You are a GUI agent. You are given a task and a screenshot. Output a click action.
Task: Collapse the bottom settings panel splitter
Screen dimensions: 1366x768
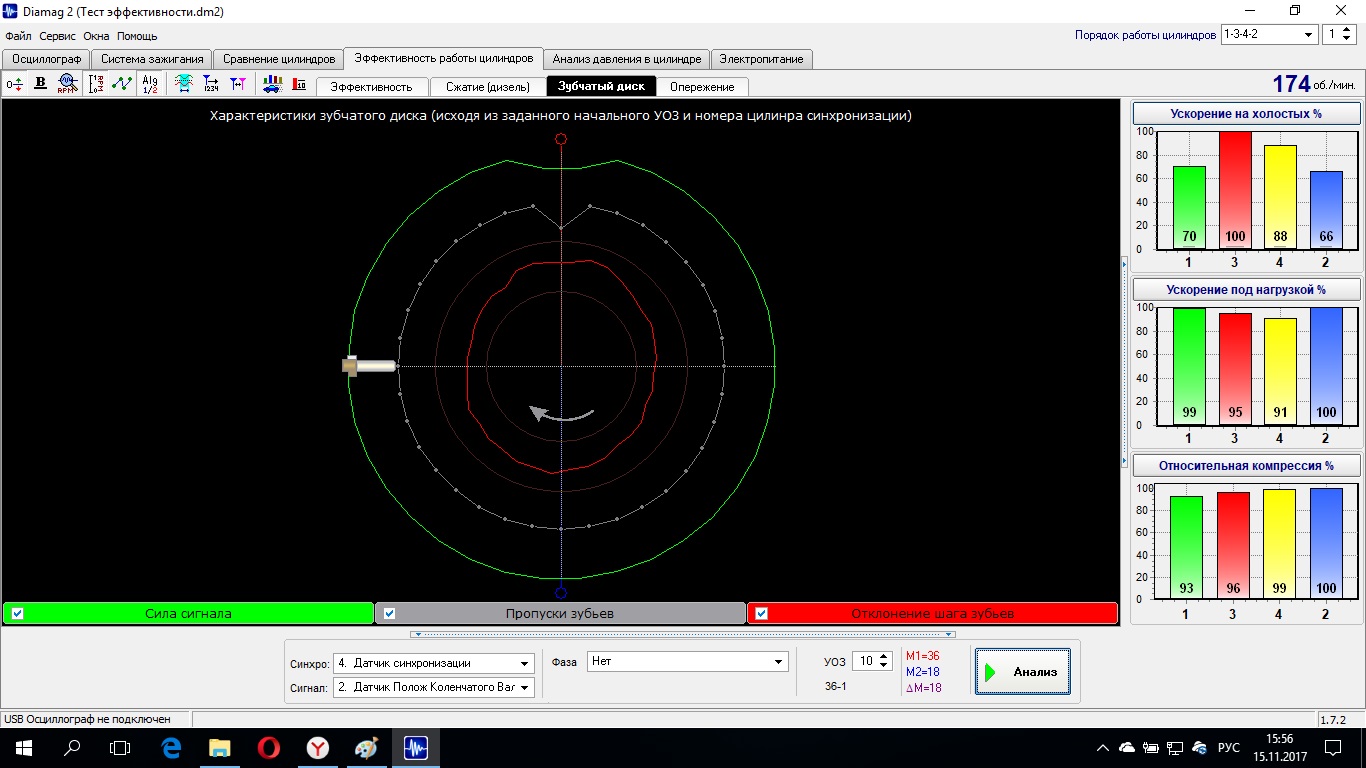683,634
